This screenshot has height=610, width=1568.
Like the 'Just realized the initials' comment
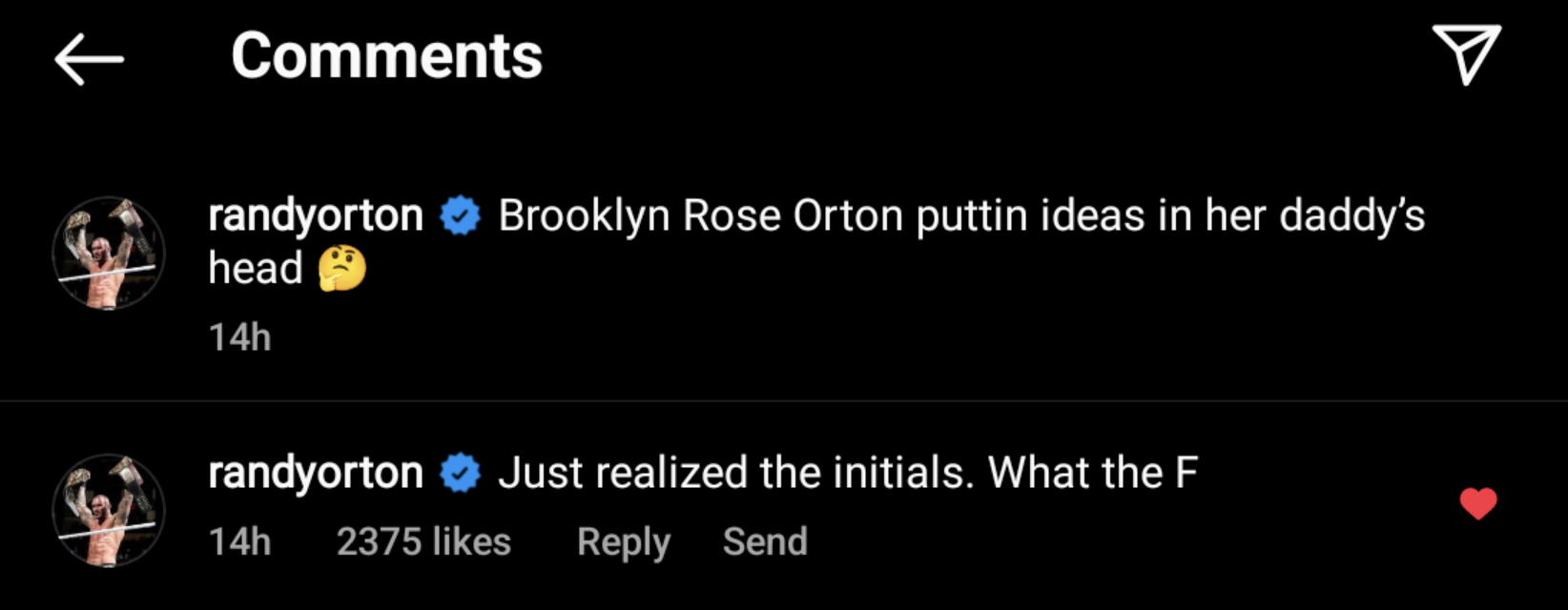pos(1478,503)
